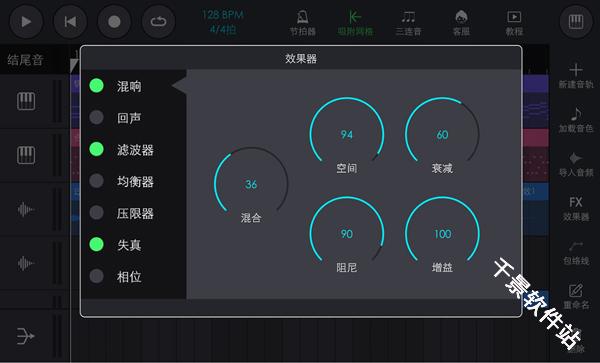Select first audio waveform track icon

(x=26, y=209)
